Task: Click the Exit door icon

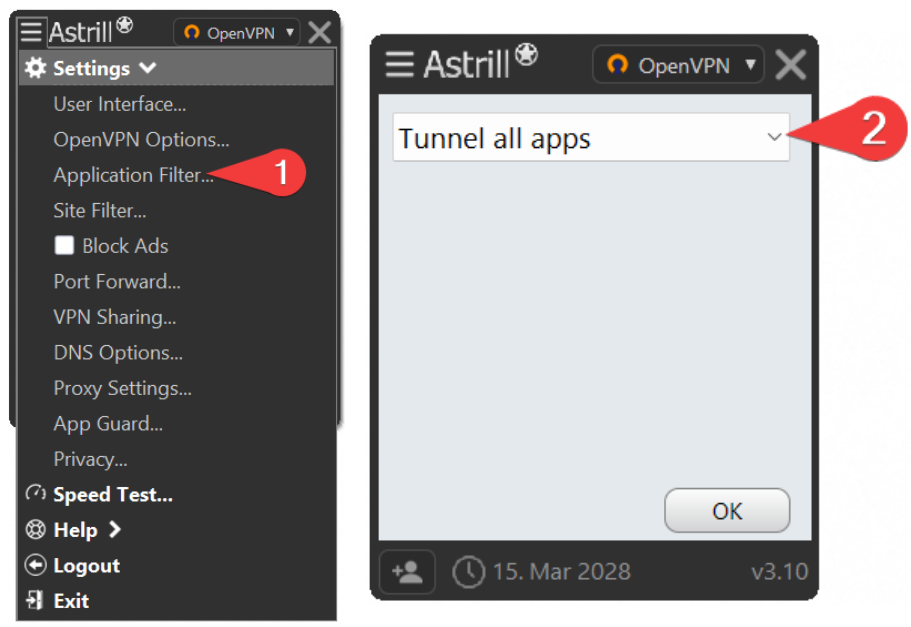Action: pos(35,600)
